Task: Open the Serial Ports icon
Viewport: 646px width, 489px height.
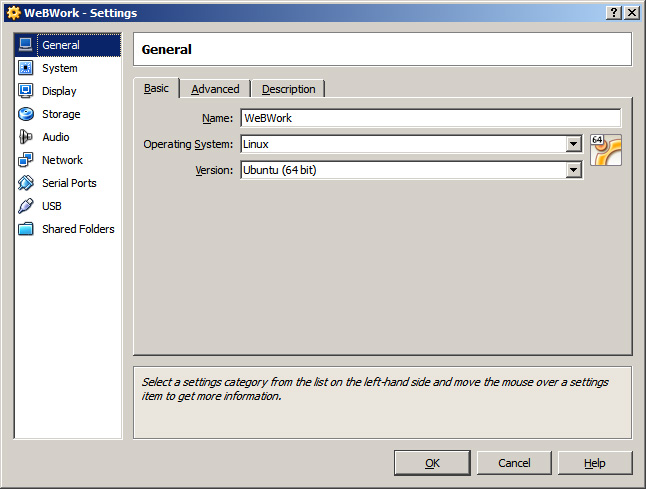Action: [x=26, y=183]
